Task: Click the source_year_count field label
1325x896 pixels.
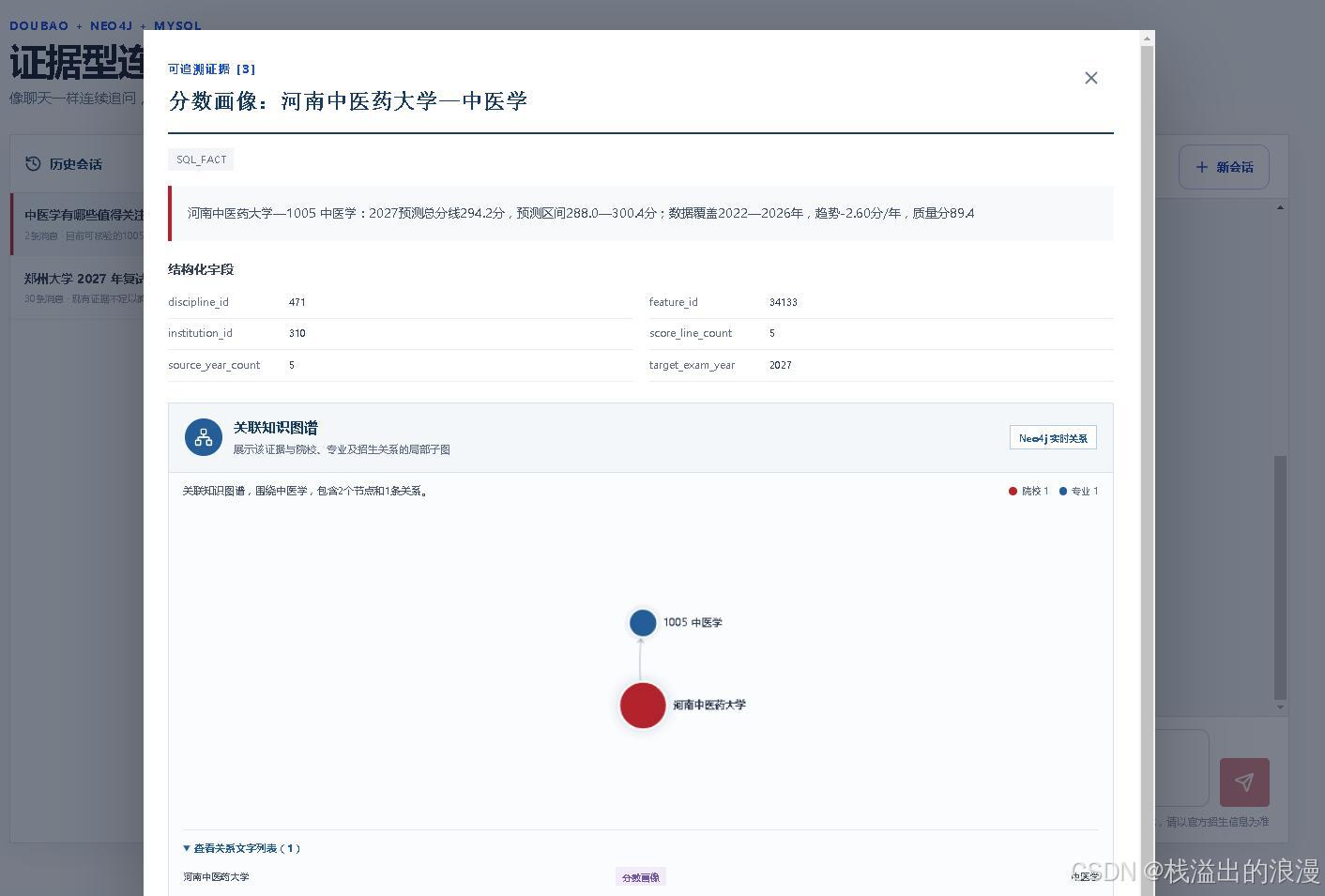Action: coord(214,365)
